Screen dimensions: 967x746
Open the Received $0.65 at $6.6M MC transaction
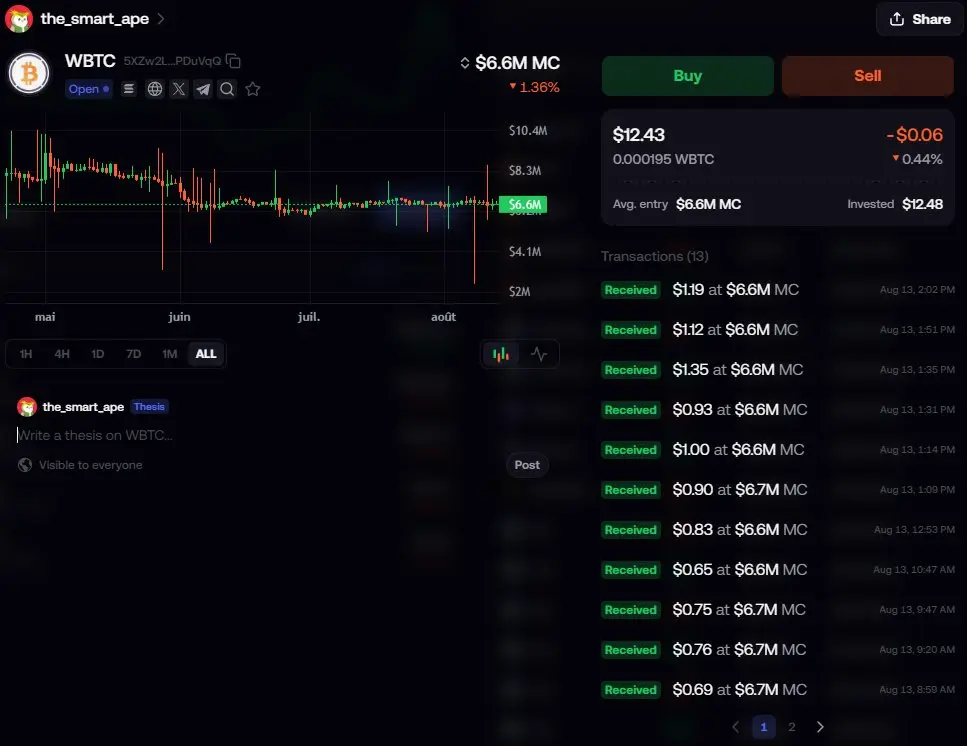tap(778, 570)
